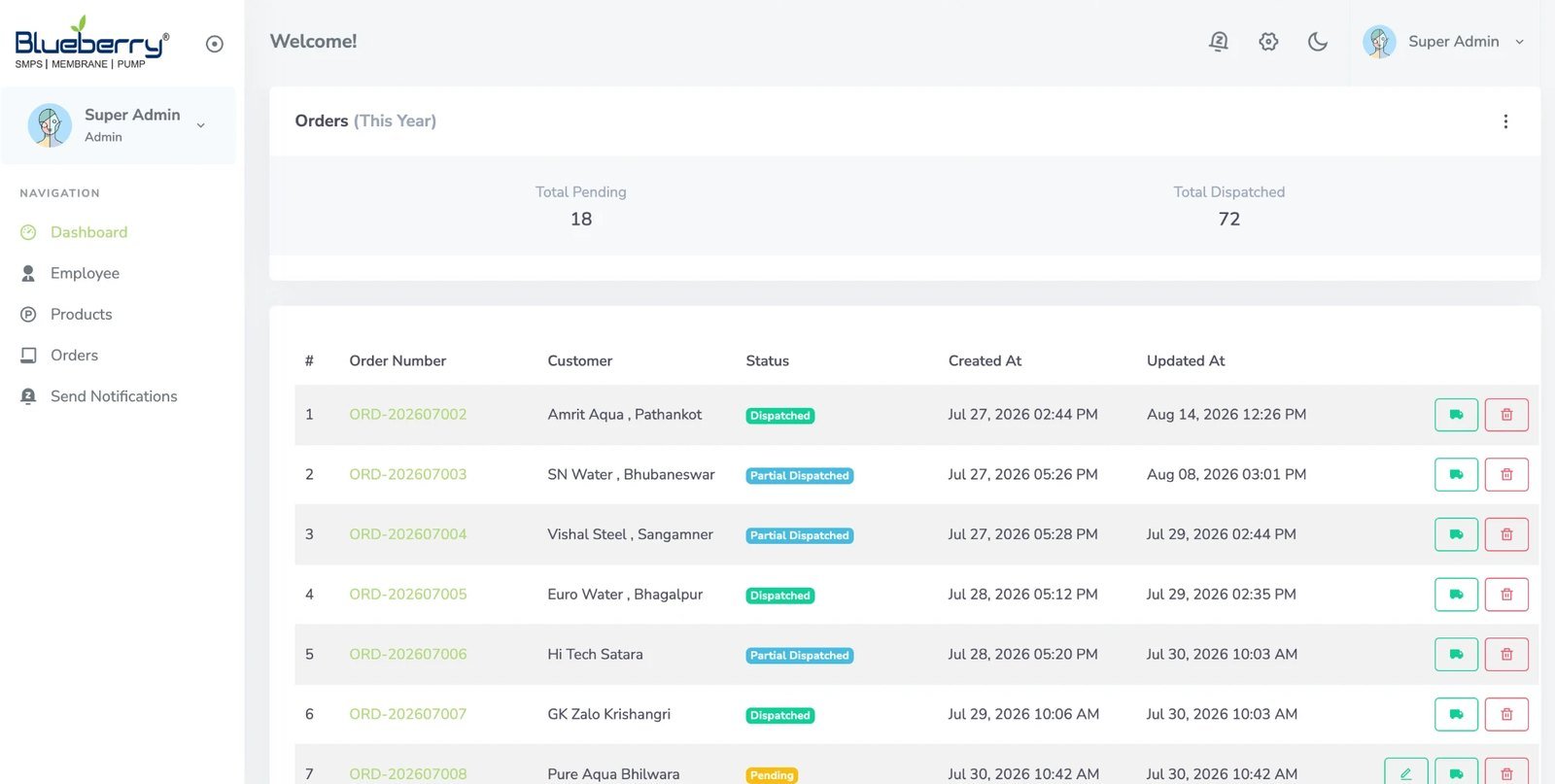Click Aug 14, 2026 12:26 PM updated time

pos(1227,414)
